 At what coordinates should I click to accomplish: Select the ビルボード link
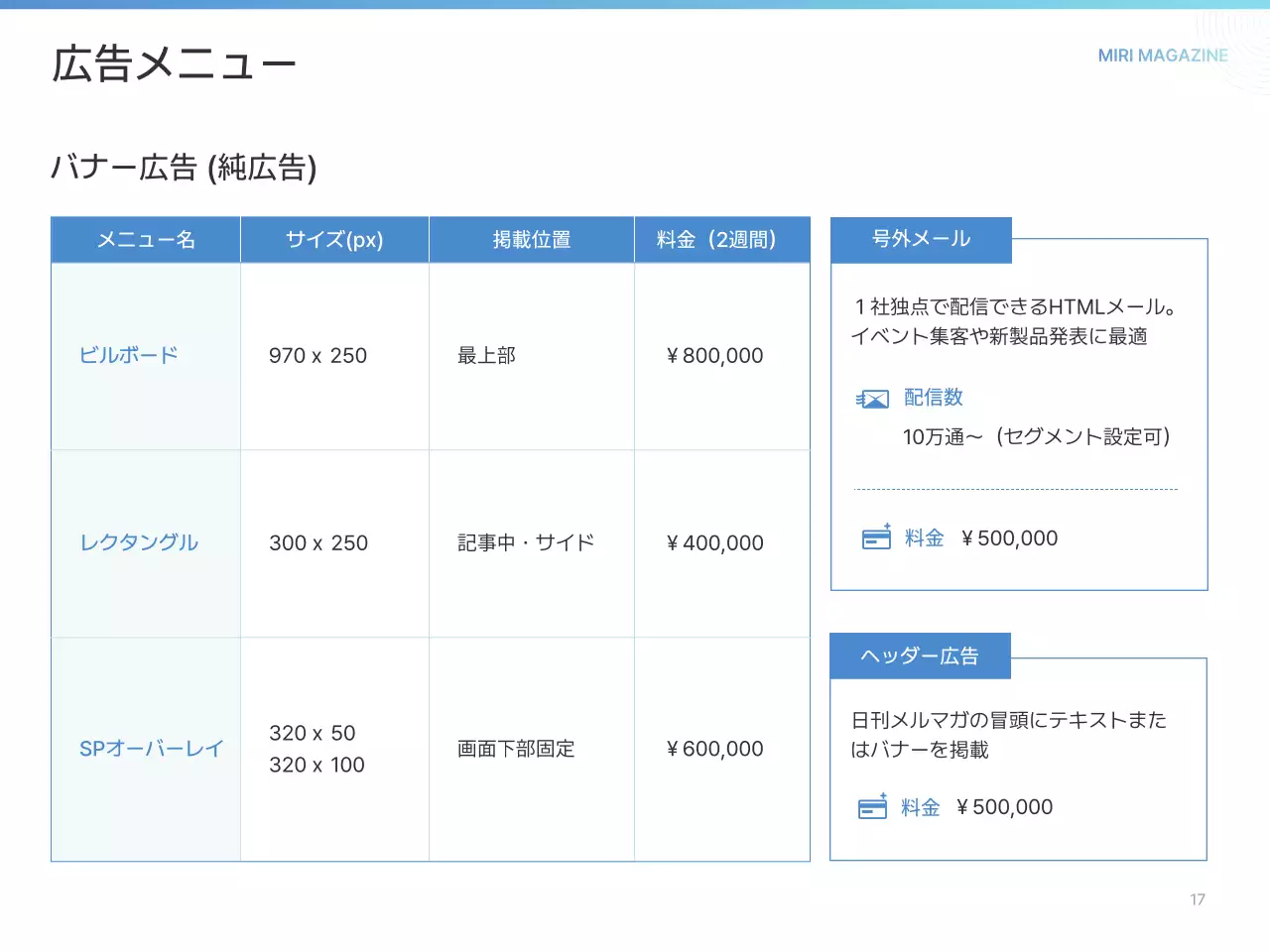(128, 354)
